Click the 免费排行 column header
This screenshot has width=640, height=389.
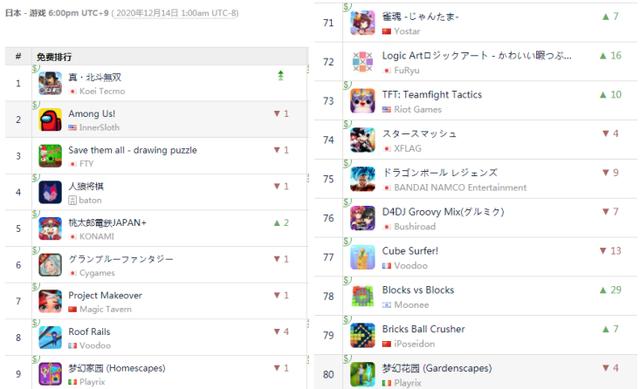54,57
